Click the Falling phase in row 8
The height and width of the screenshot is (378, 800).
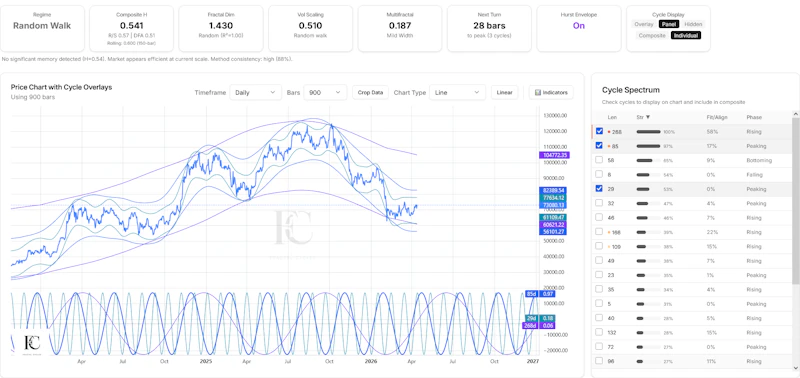coord(754,174)
